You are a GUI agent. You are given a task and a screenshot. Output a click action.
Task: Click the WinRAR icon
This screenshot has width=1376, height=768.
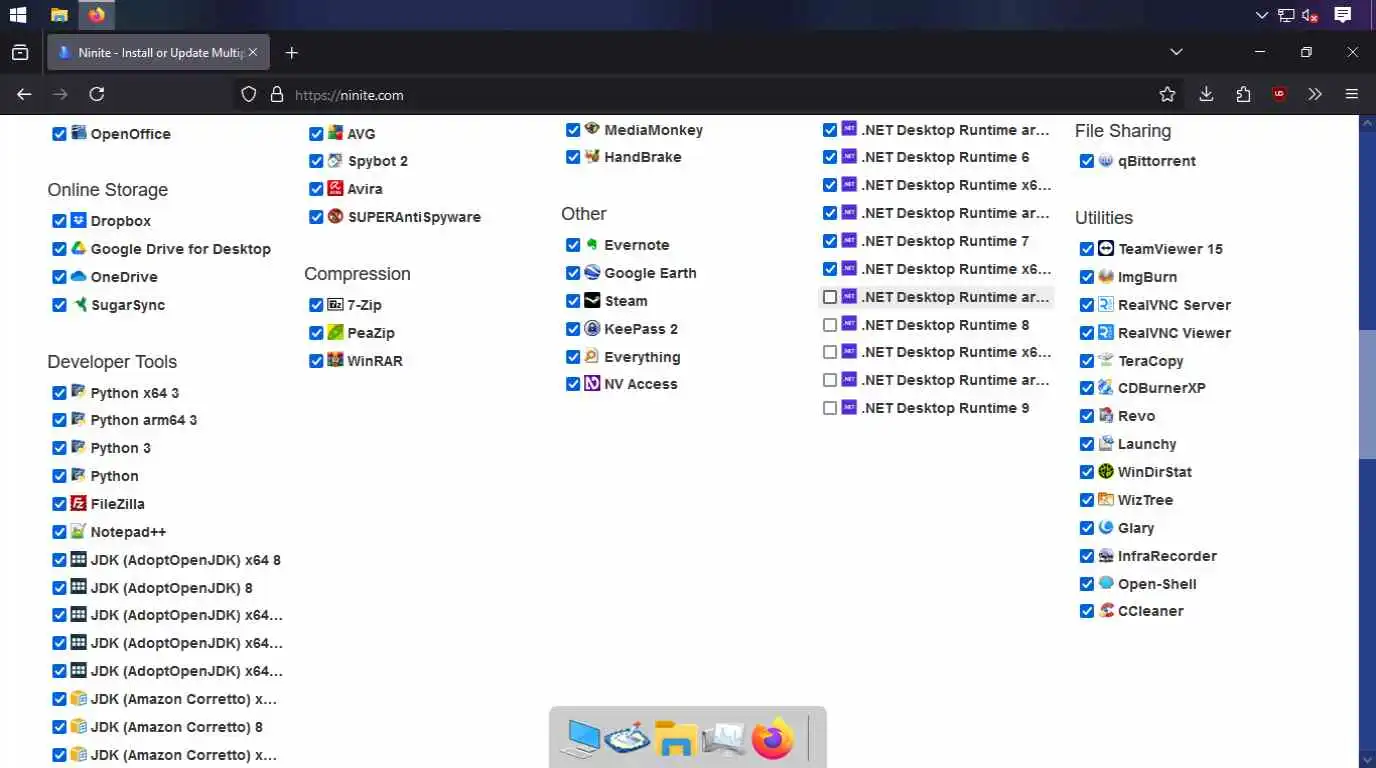tap(335, 360)
